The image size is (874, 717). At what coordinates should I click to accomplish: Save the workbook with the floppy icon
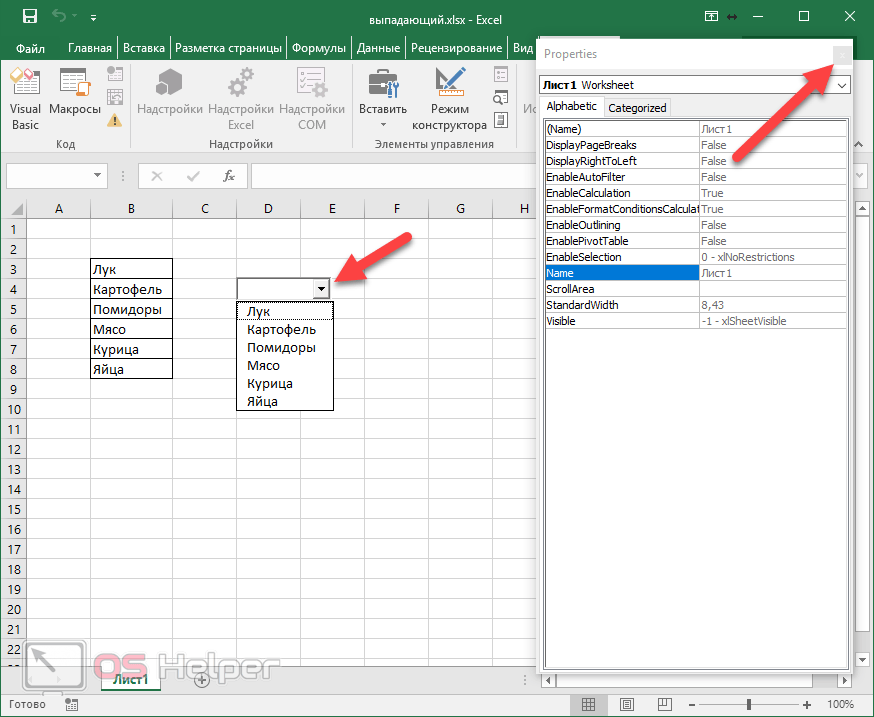30,17
